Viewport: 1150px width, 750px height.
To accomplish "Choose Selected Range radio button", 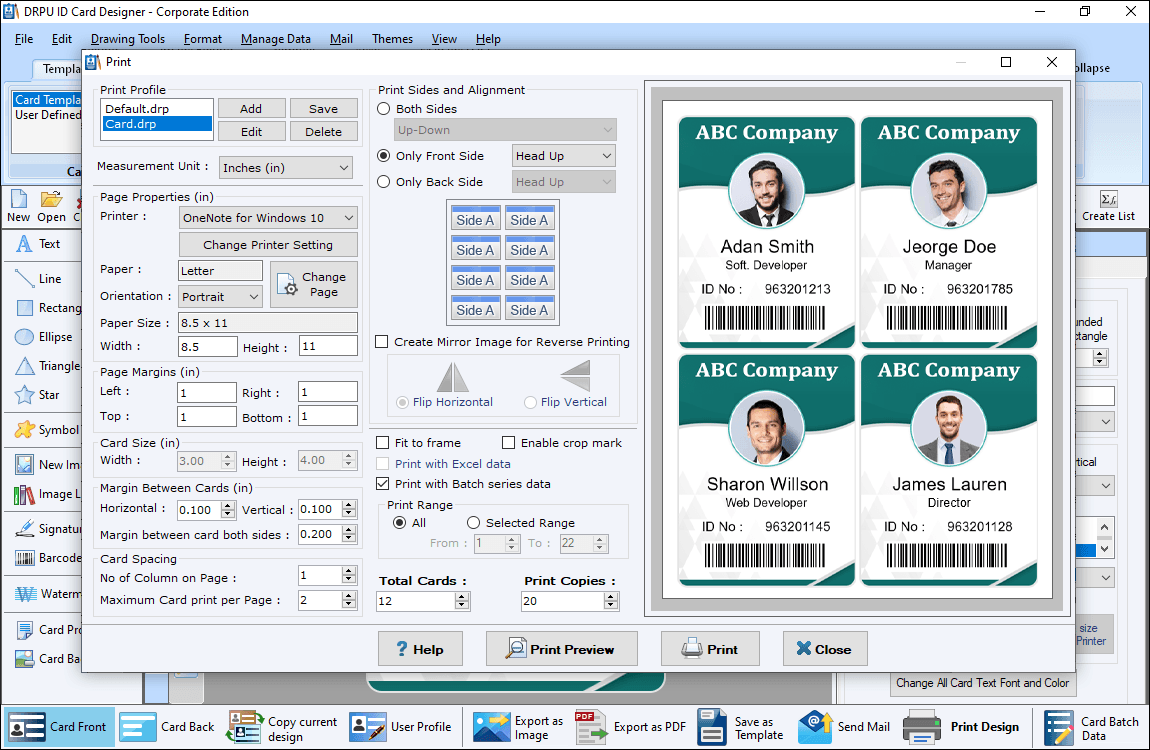I will click(474, 523).
